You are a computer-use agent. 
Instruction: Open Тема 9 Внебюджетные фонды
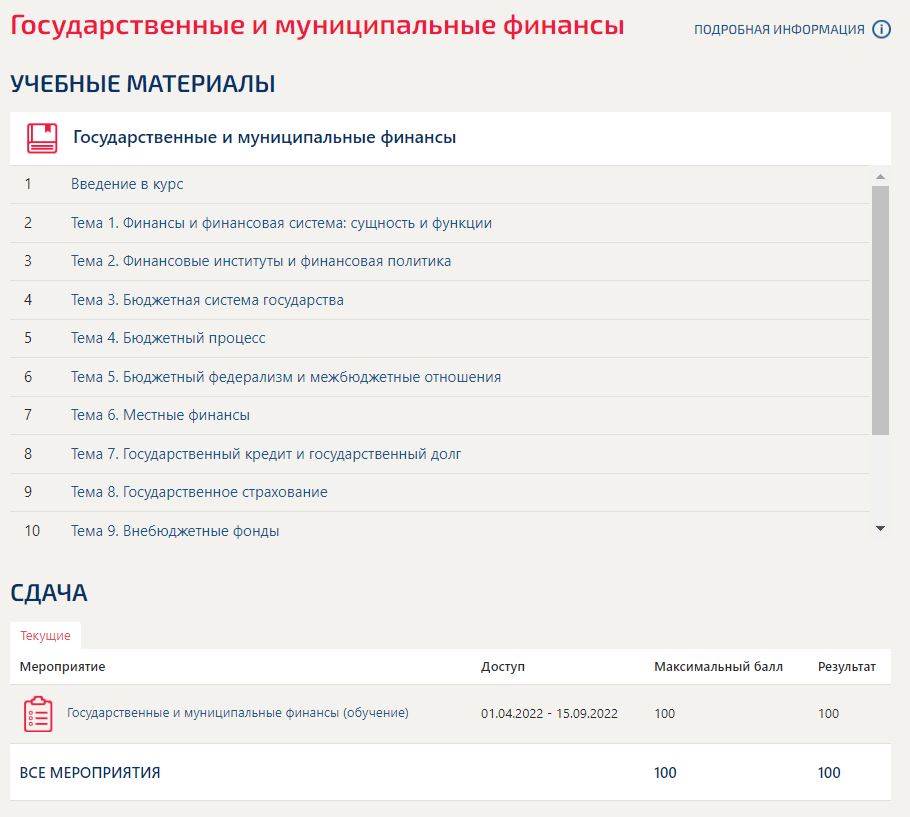[x=175, y=531]
